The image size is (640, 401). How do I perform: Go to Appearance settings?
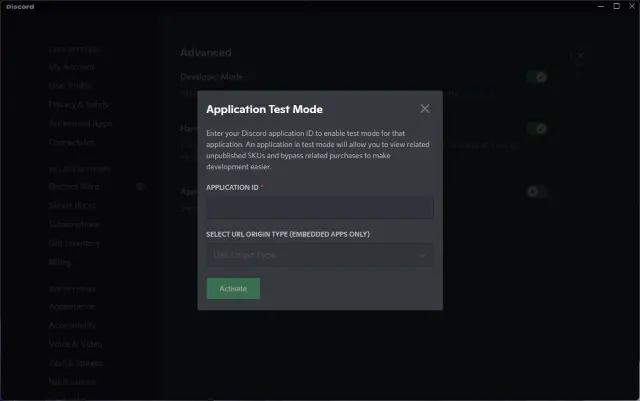[x=71, y=306]
